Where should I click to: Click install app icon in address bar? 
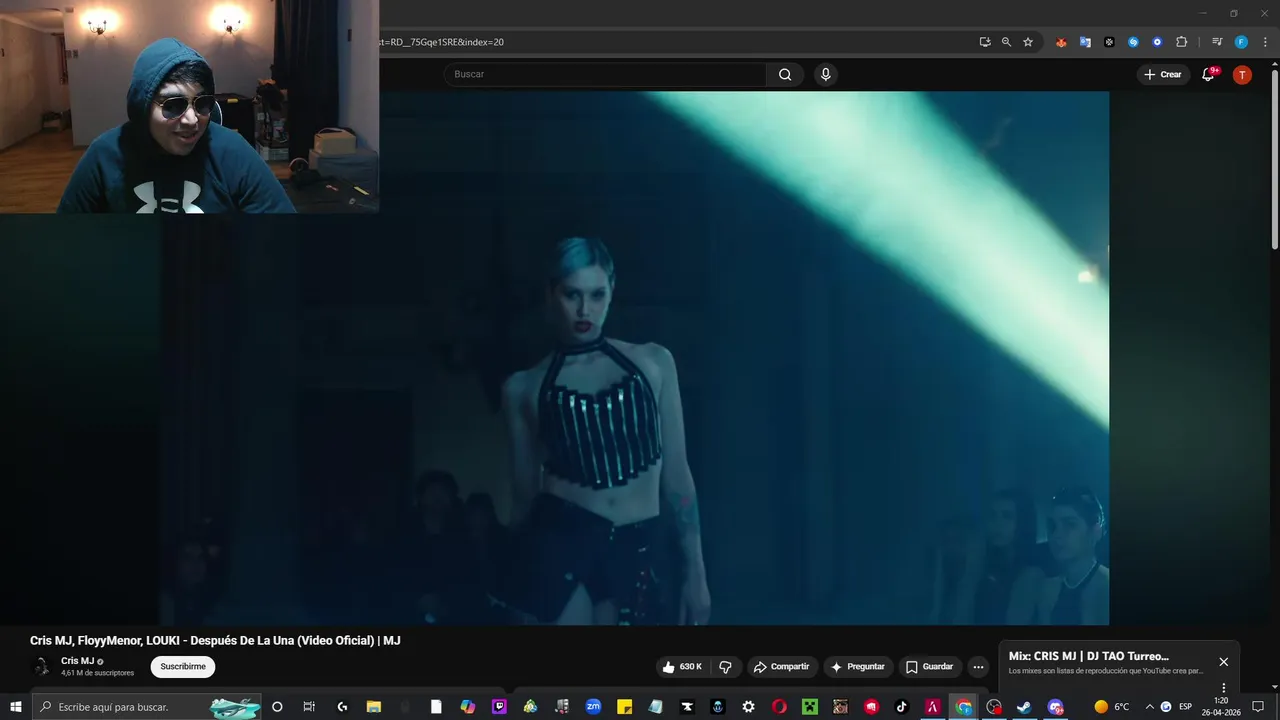985,42
